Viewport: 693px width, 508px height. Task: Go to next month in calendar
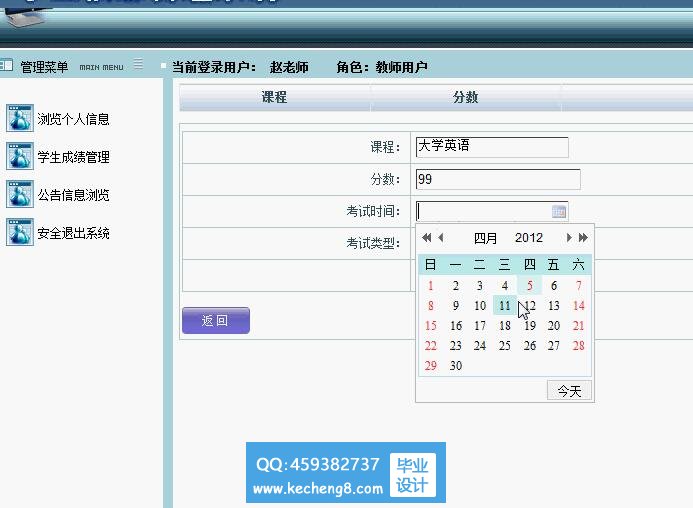(569, 238)
